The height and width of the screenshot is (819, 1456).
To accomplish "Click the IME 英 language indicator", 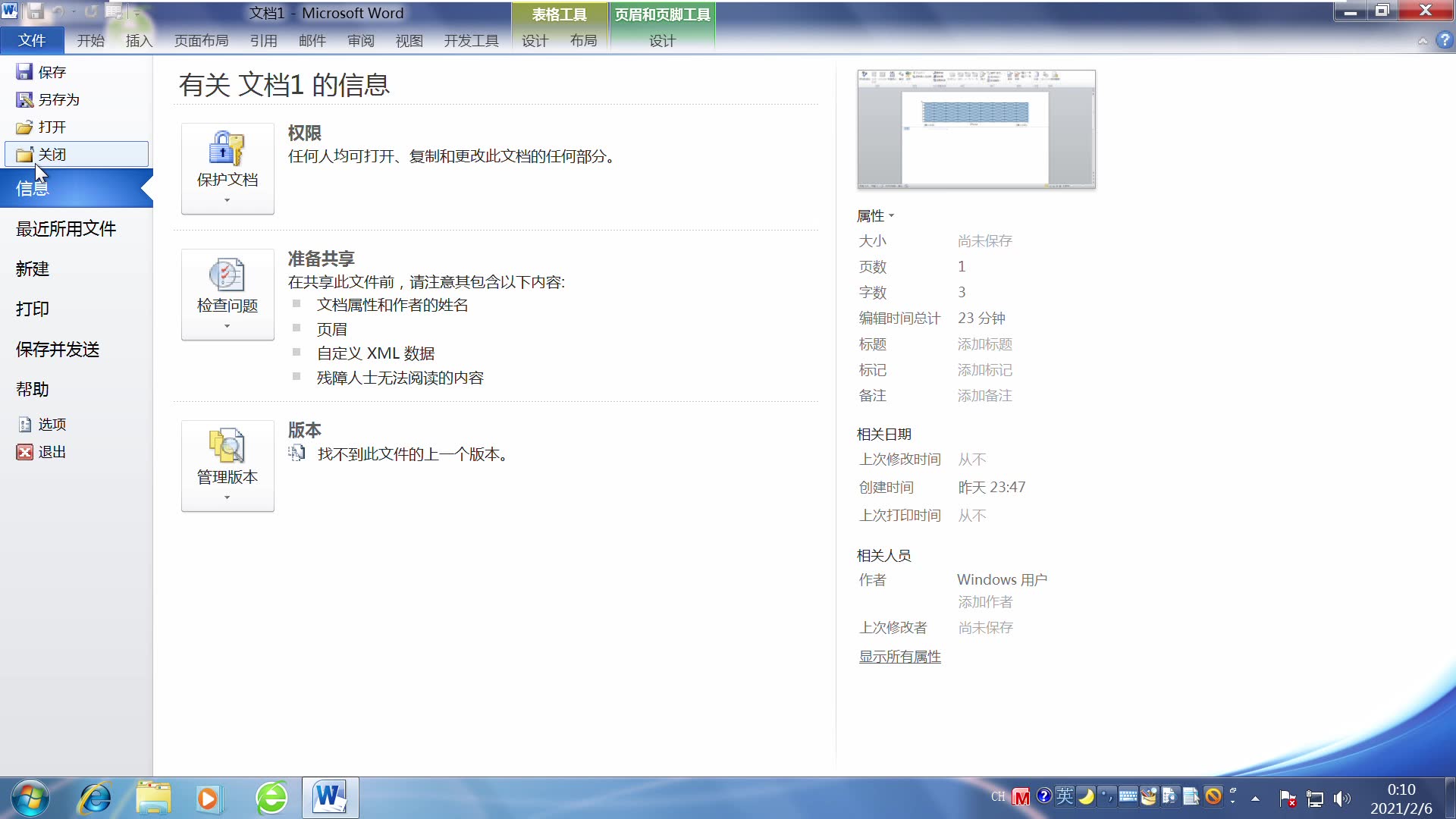I will point(1065,795).
